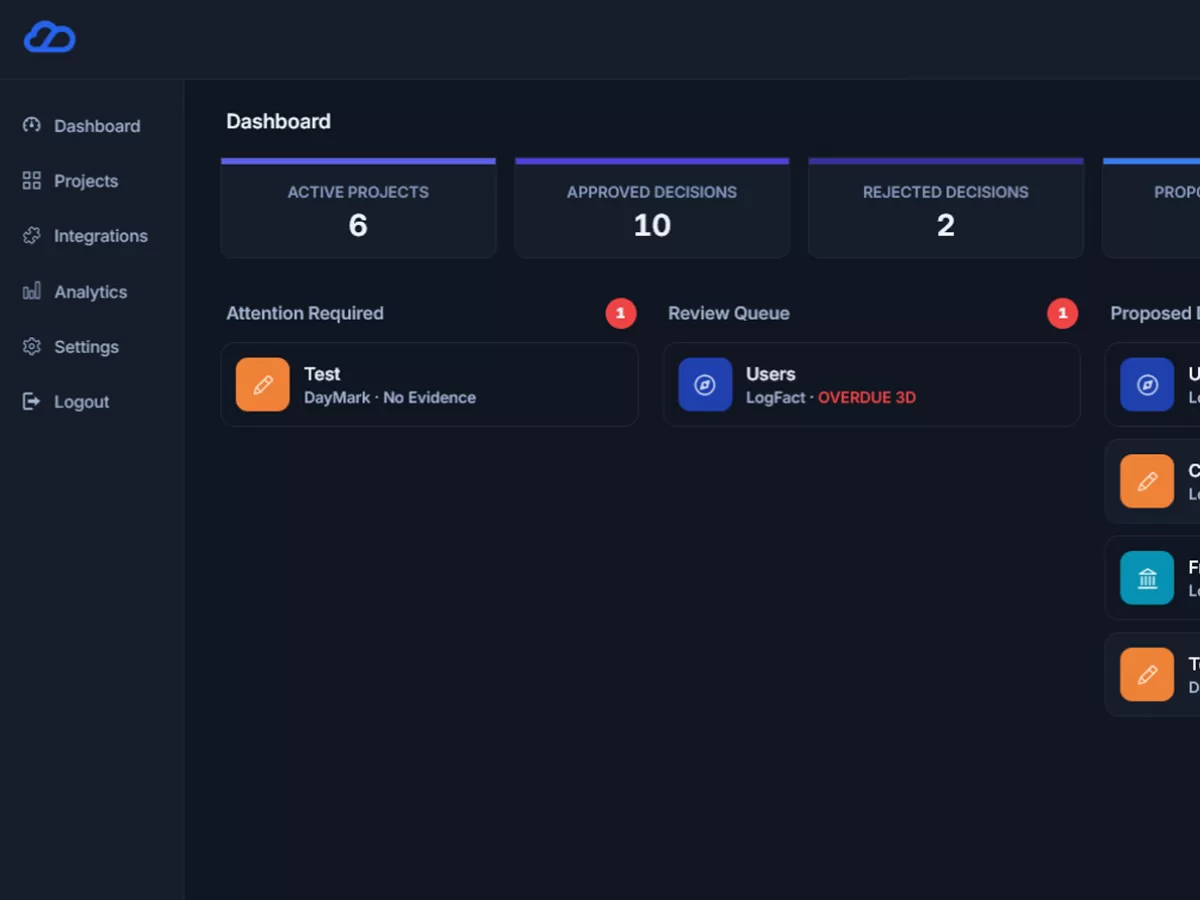
Task: Click the teal bank building icon
Action: (1147, 578)
